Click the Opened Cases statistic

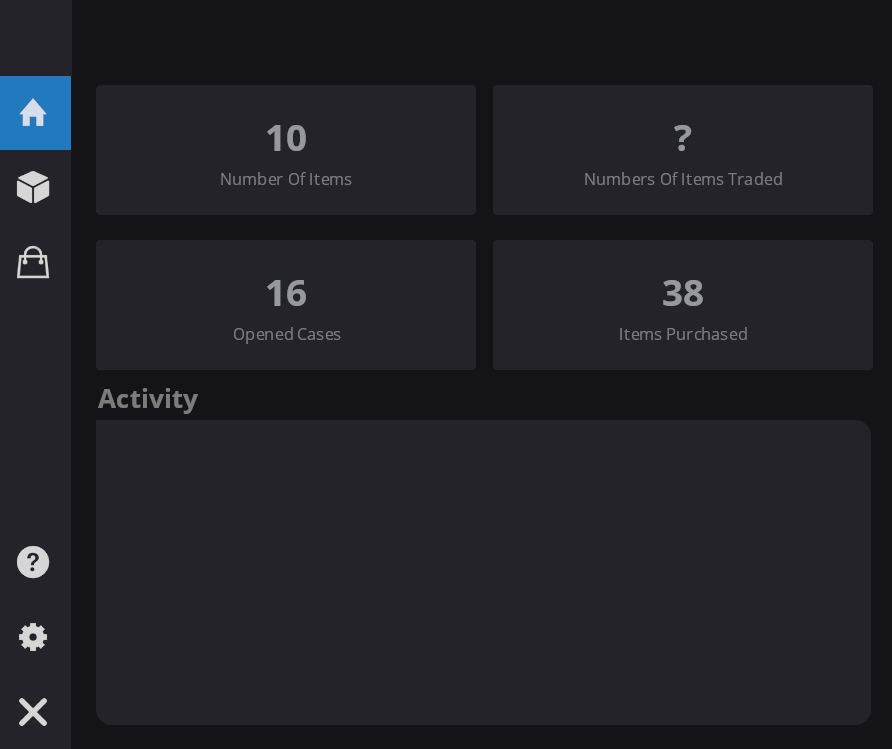pyautogui.click(x=286, y=305)
